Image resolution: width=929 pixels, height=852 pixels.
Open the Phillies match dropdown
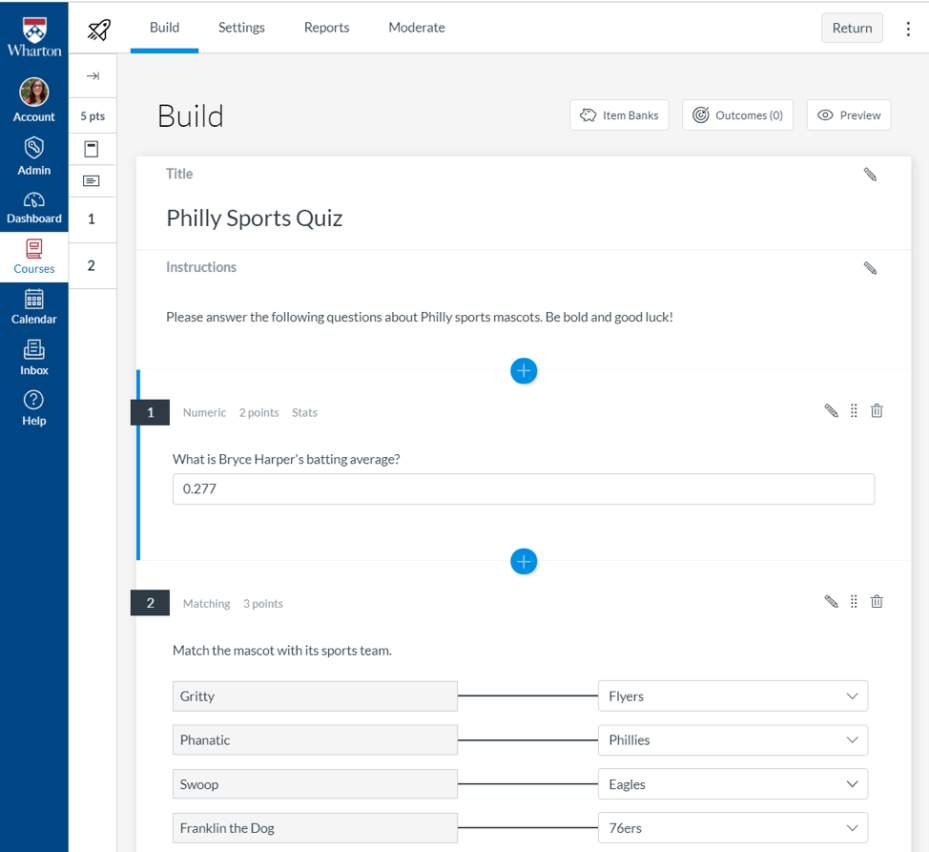point(733,740)
